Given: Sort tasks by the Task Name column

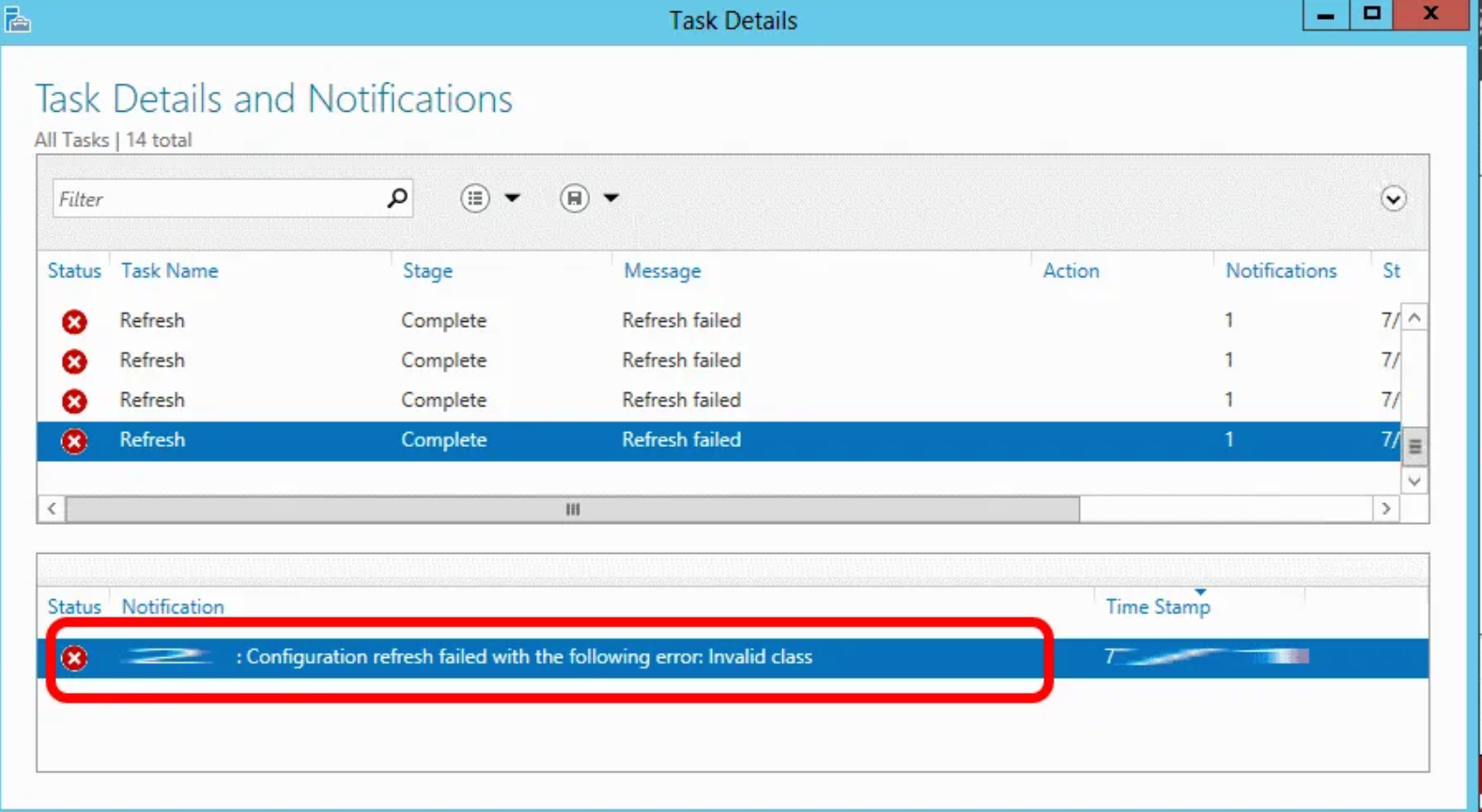Looking at the screenshot, I should click(169, 270).
